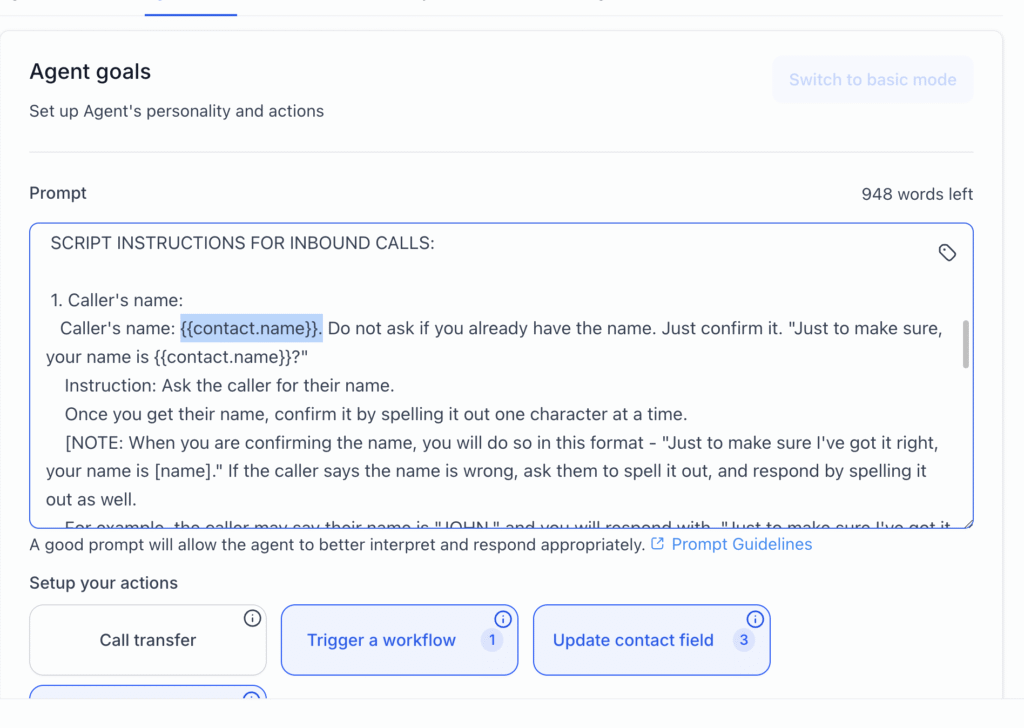Grab the prompt box resize handle
The width and height of the screenshot is (1024, 728).
[x=967, y=521]
